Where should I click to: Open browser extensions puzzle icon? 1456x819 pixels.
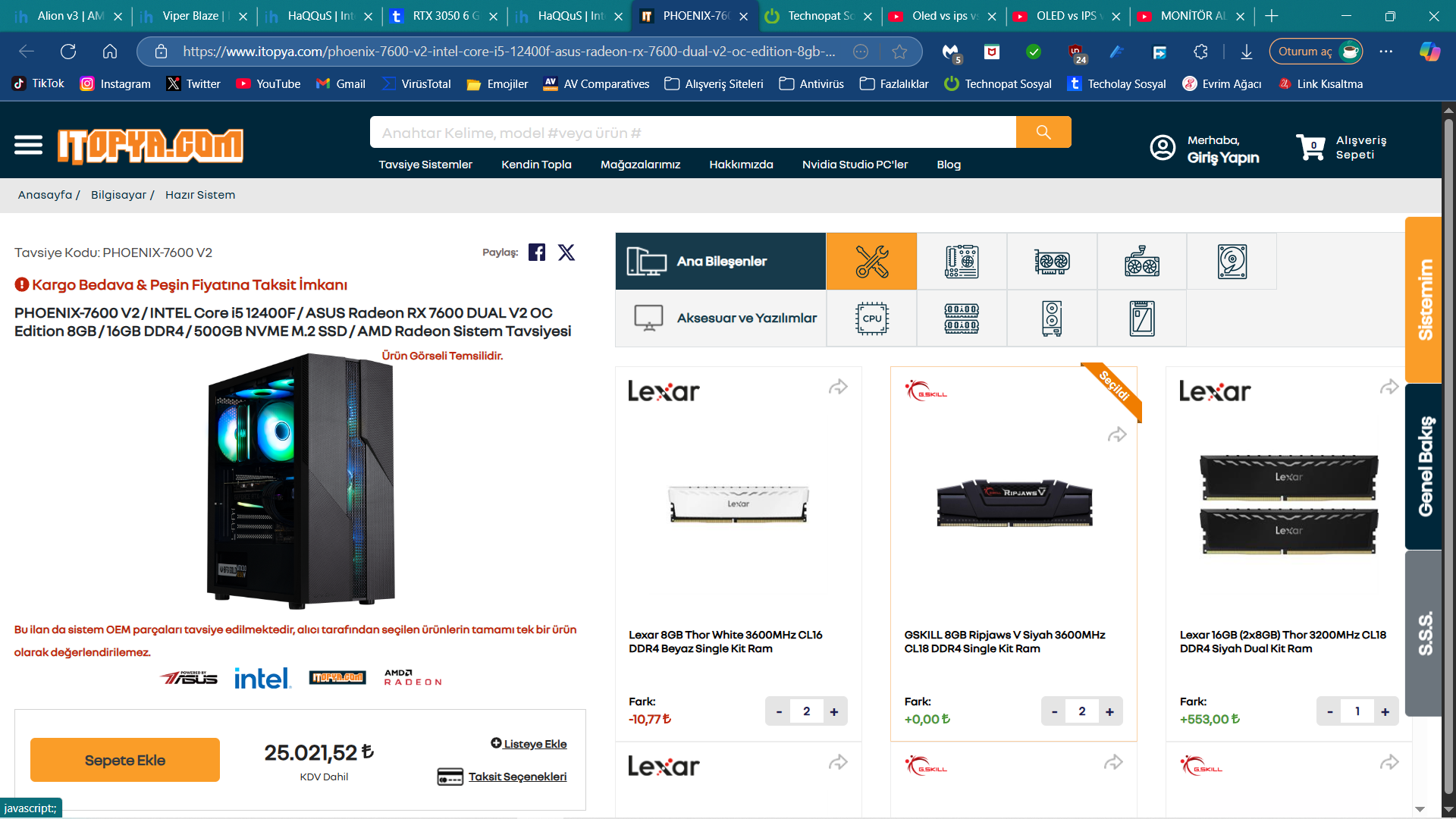click(x=1200, y=52)
